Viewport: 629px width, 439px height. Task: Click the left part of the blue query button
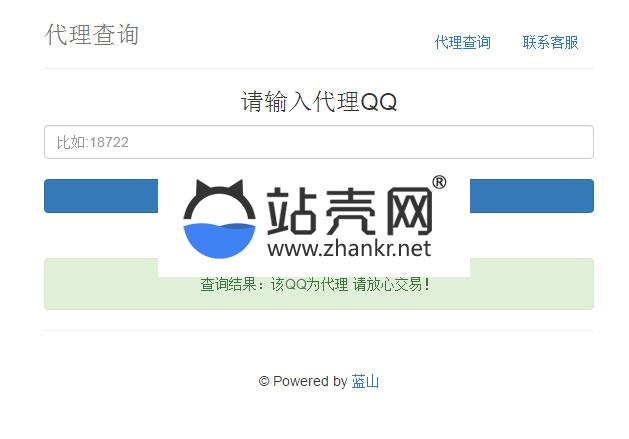101,196
